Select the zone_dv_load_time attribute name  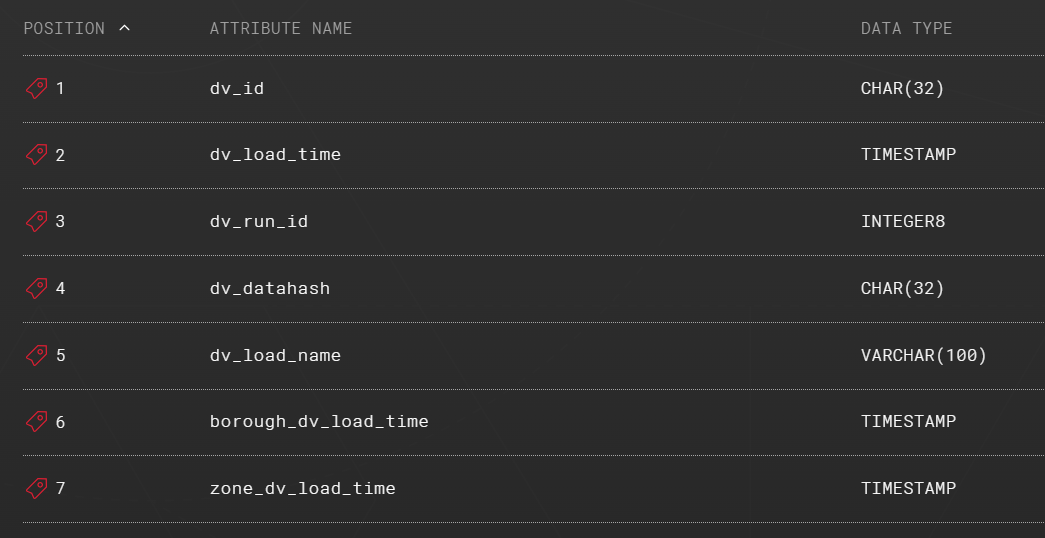[302, 488]
